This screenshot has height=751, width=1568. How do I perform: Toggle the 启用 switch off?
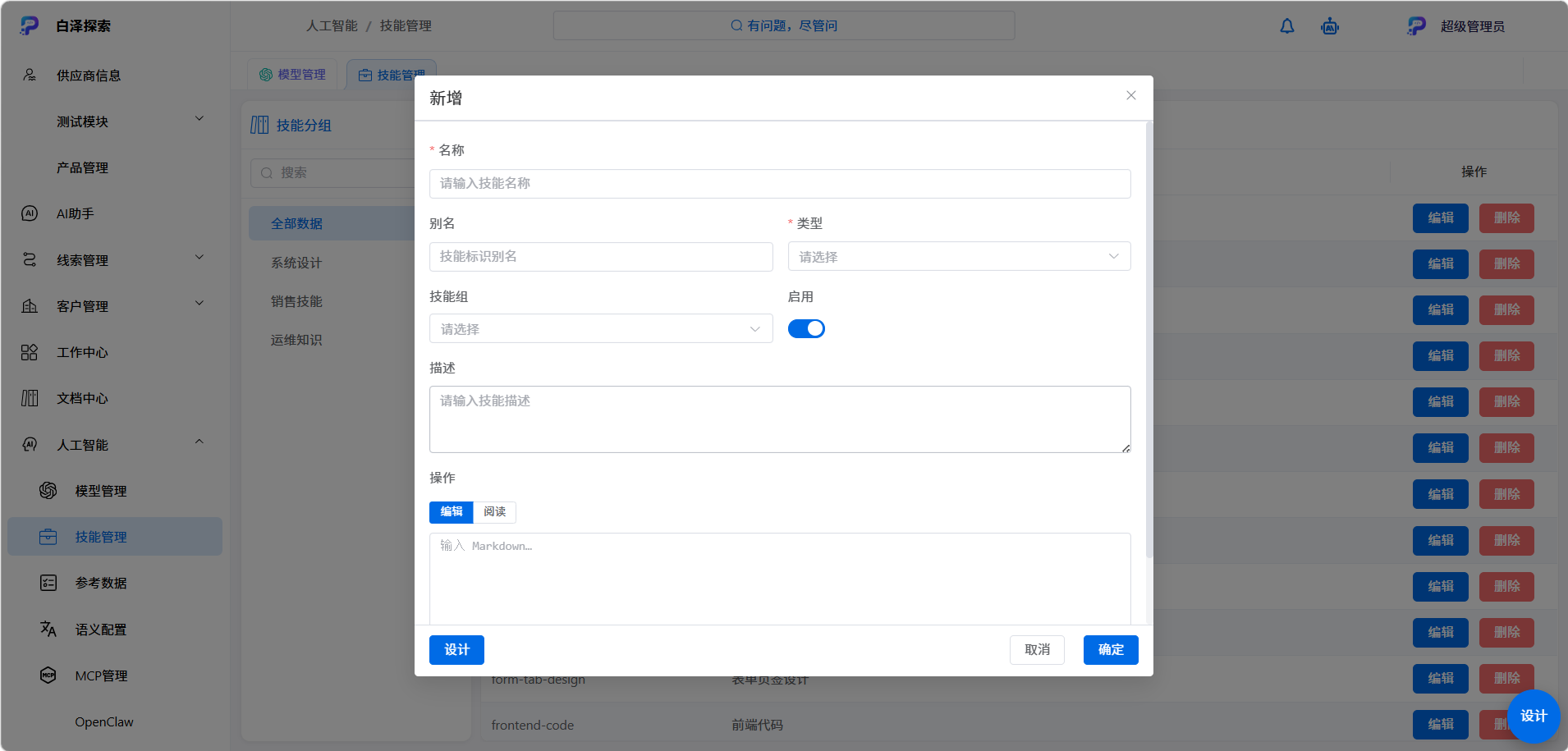[806, 328]
